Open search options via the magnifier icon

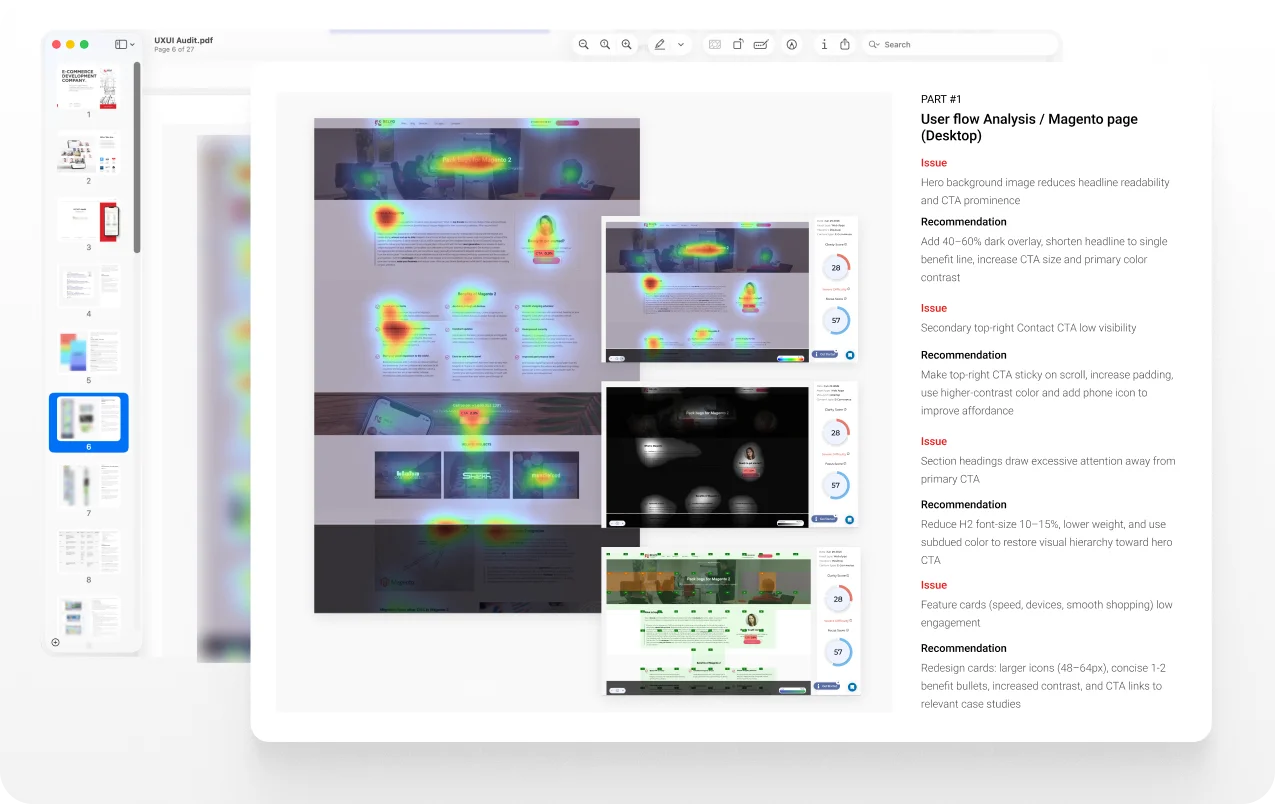874,44
